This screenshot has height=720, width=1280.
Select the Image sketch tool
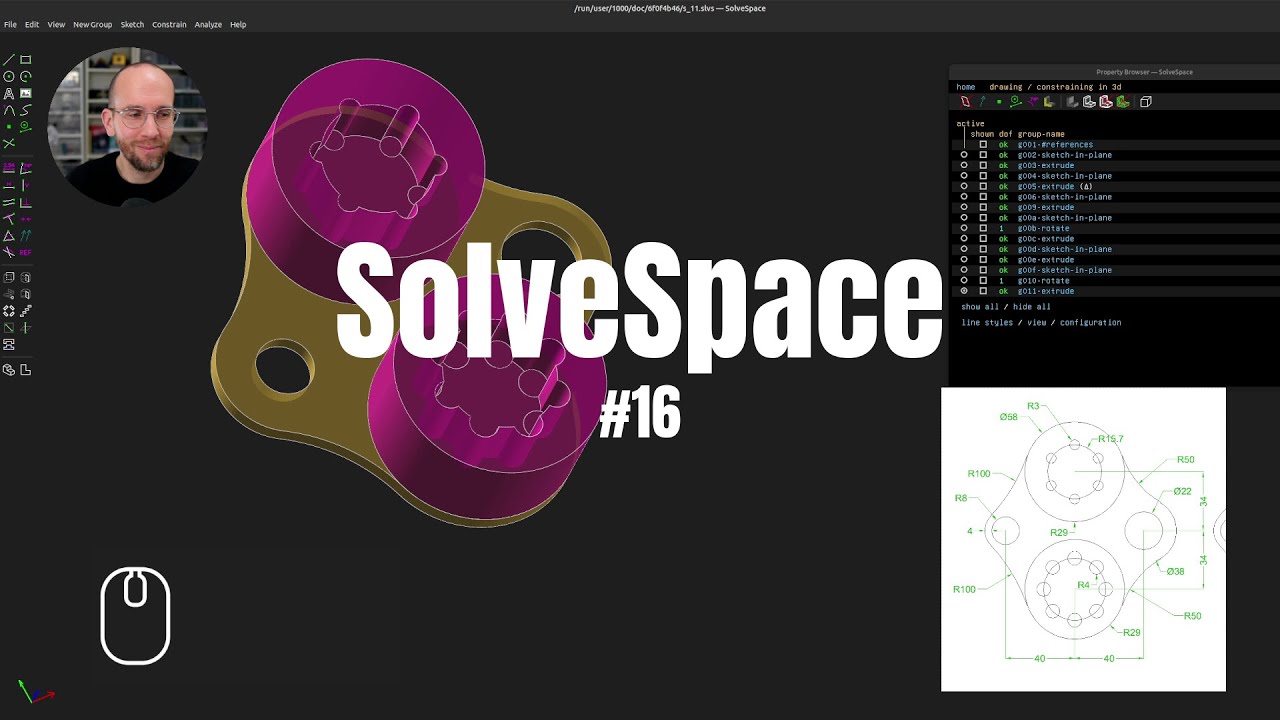pos(26,93)
